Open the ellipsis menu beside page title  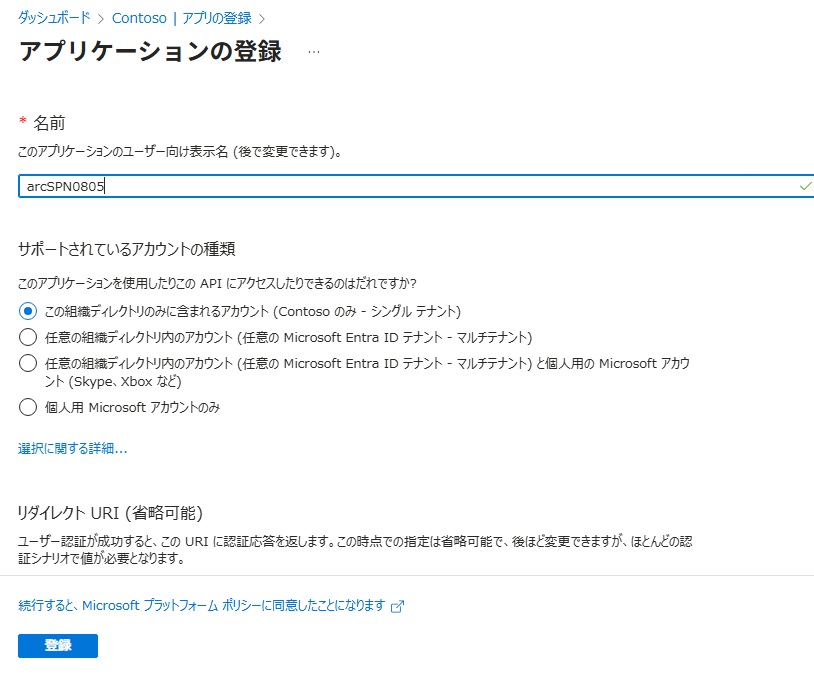pos(314,52)
